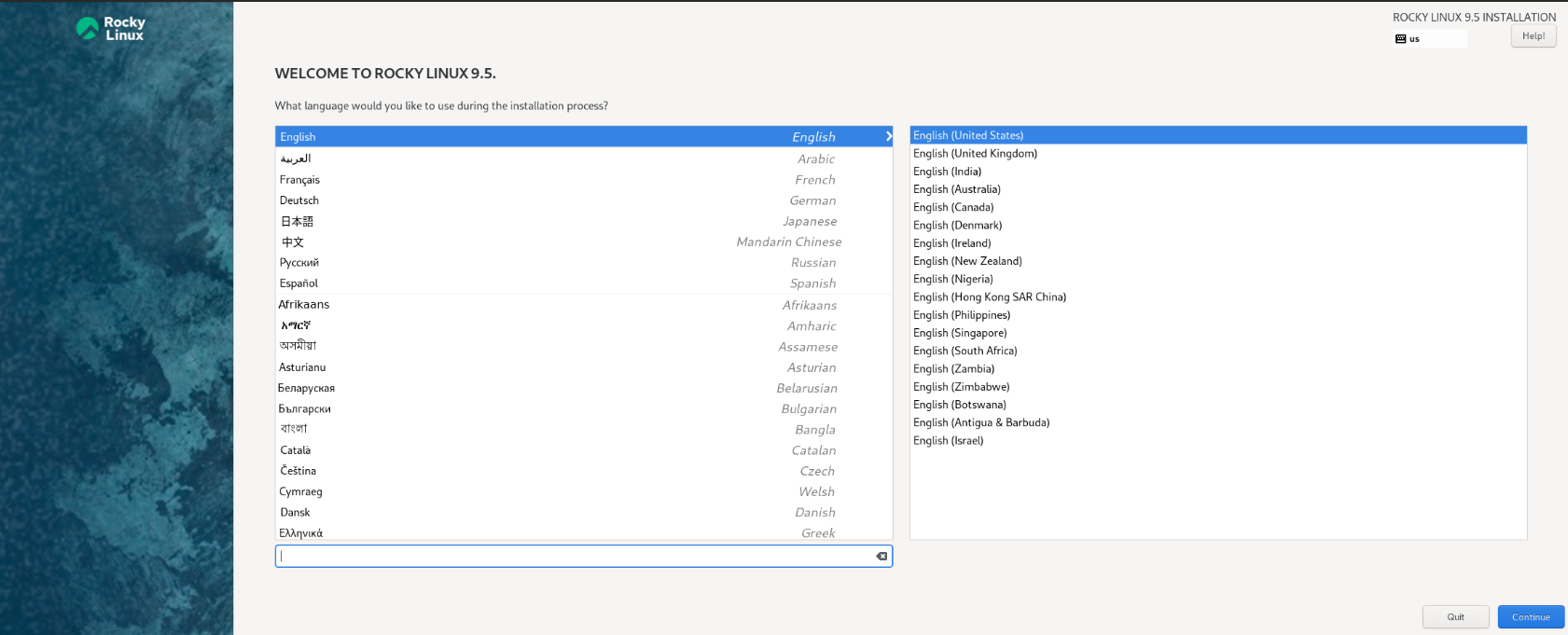Select the Assamese language row
This screenshot has height=635, width=1568.
tap(584, 346)
